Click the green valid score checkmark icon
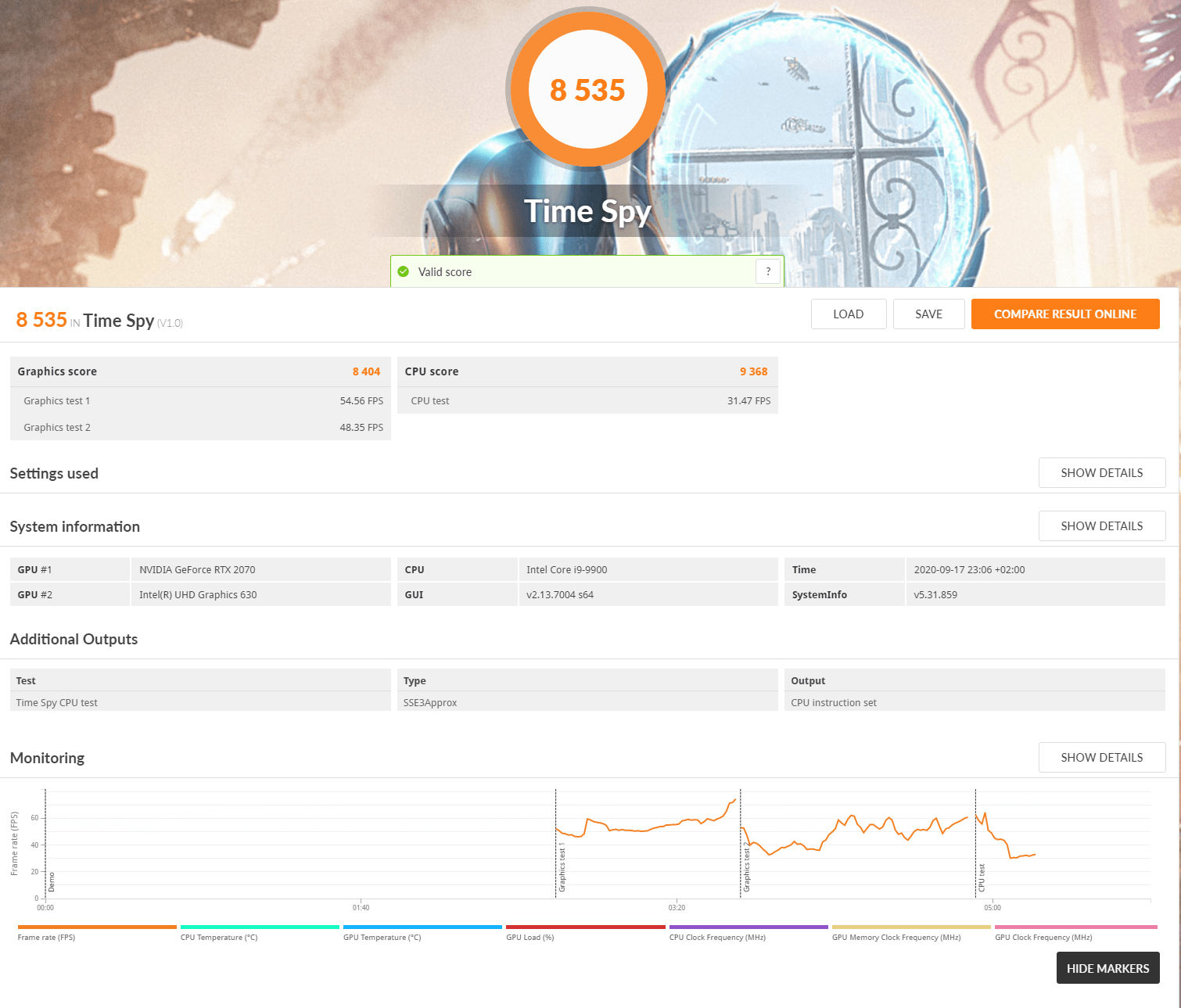 pos(404,272)
